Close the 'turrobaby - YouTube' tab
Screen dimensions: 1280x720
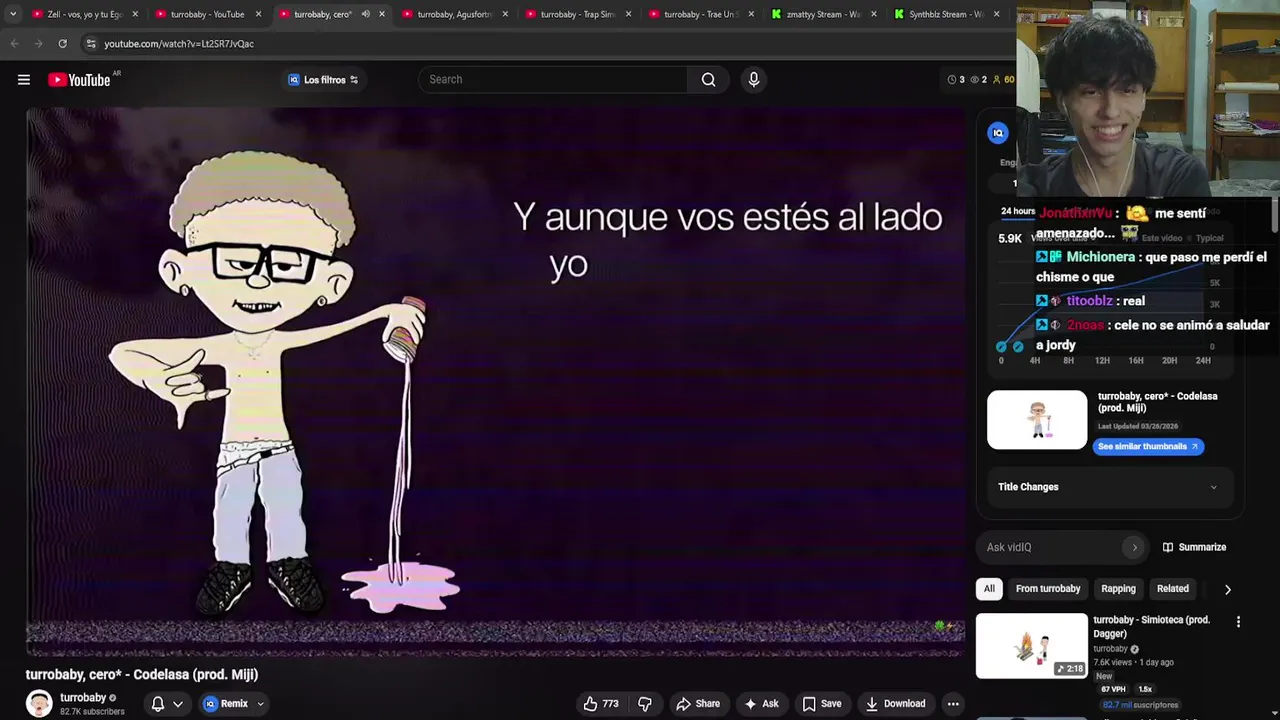[258, 14]
